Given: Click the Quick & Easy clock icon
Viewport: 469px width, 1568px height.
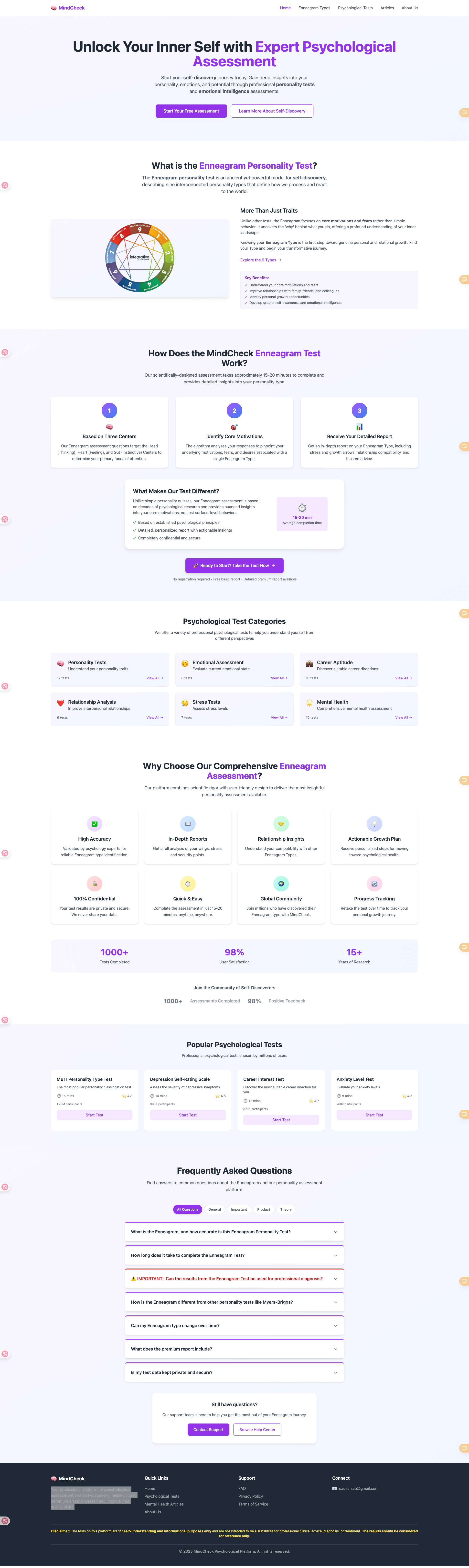Looking at the screenshot, I should pyautogui.click(x=188, y=884).
